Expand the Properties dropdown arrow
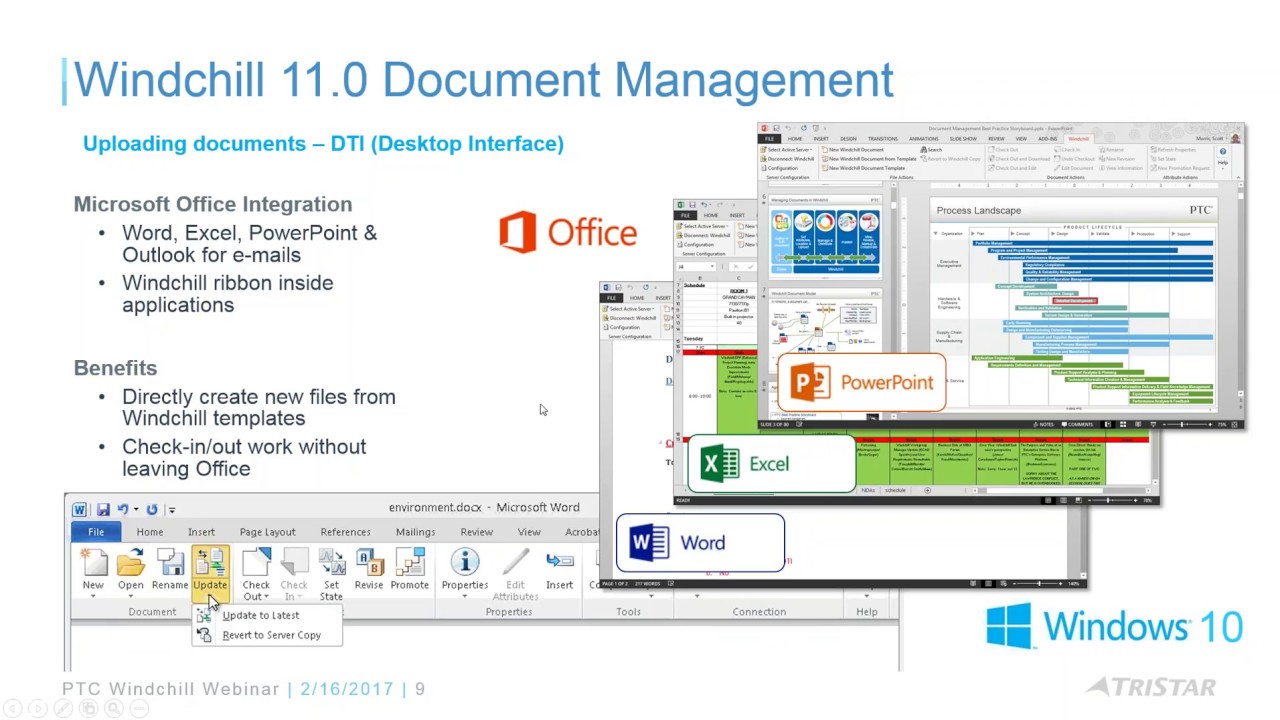1280x720 pixels. [x=465, y=596]
